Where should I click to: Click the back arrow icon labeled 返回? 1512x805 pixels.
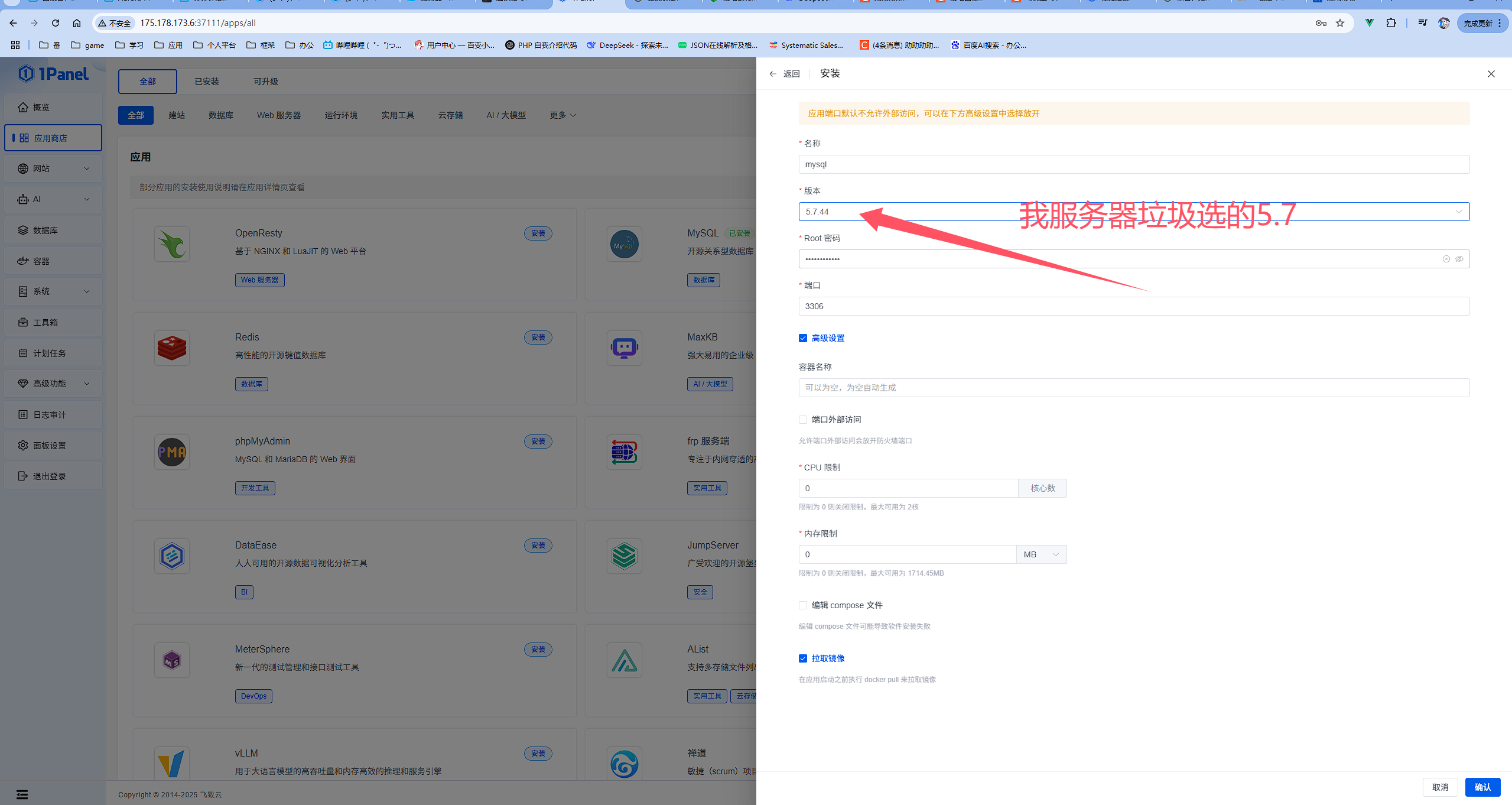coord(773,74)
